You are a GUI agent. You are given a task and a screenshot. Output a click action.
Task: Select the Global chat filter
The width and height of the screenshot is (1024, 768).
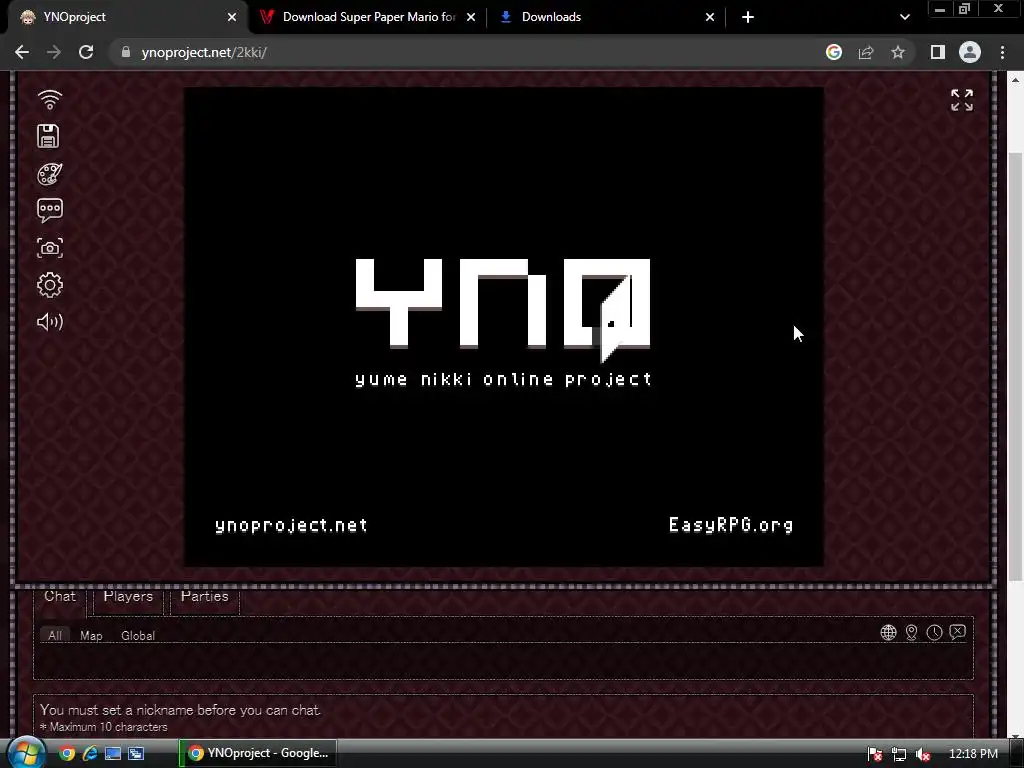138,635
